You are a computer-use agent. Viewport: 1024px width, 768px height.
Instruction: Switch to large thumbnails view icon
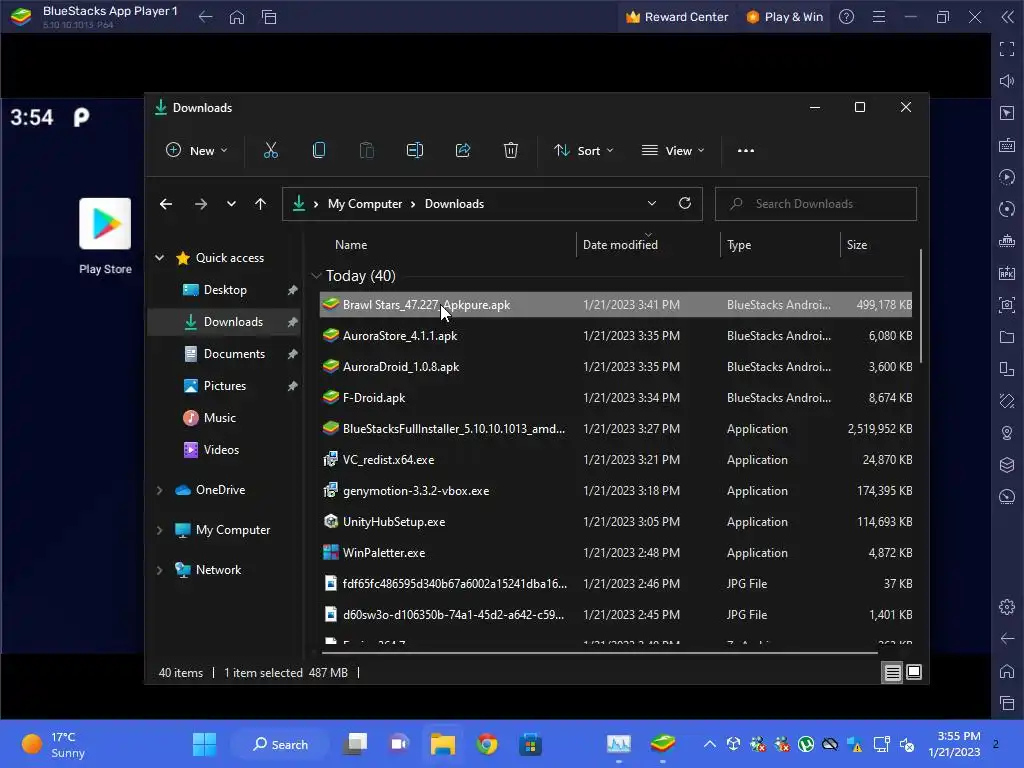point(914,672)
